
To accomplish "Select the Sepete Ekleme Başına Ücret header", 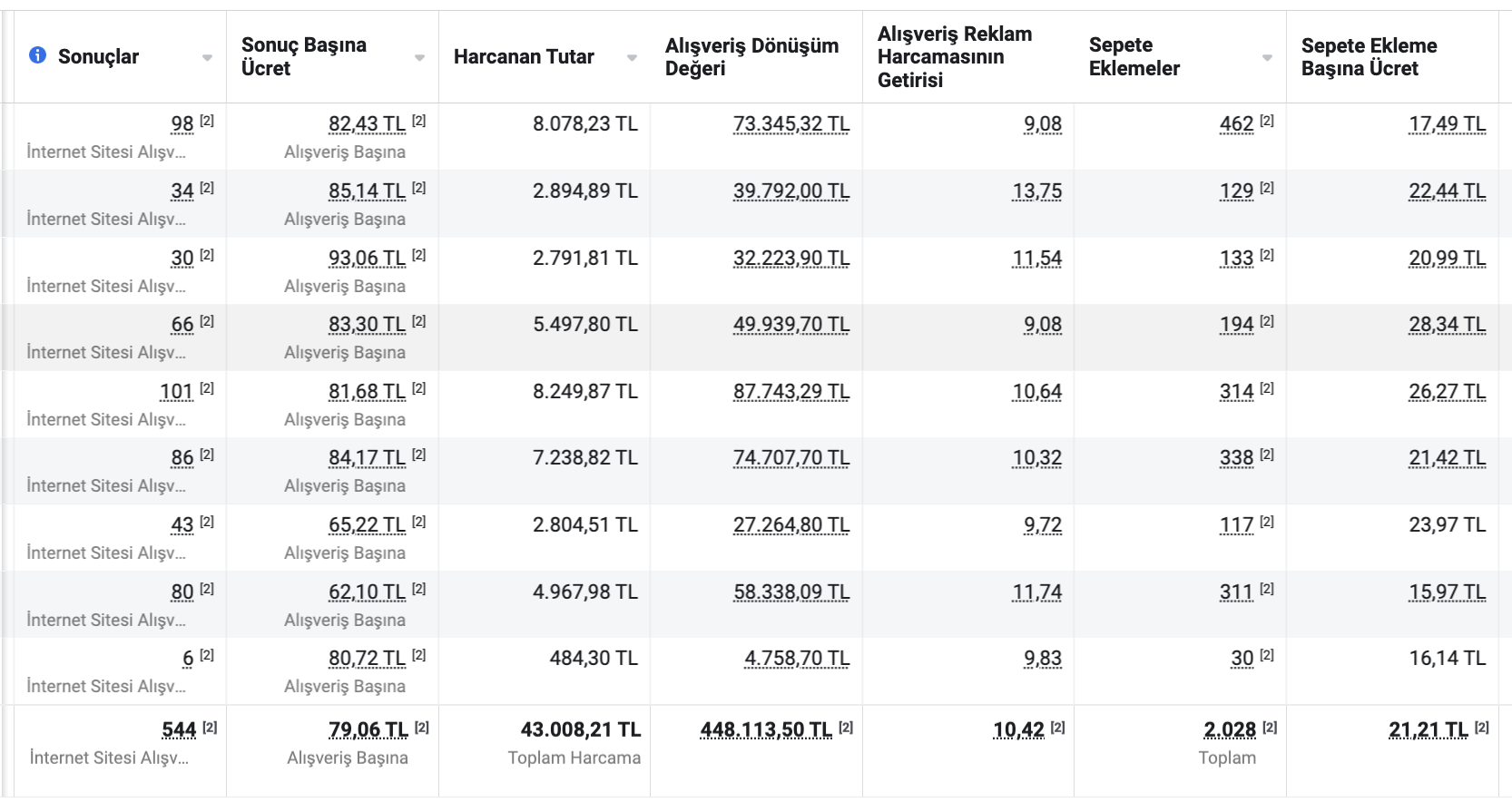I will pyautogui.click(x=1369, y=57).
